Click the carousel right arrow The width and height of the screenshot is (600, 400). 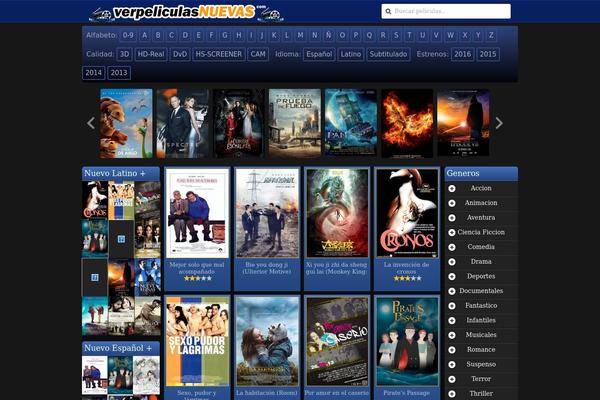[499, 123]
